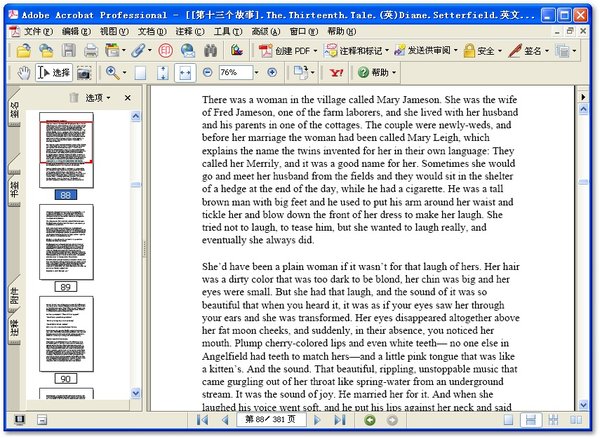
Task: Go to last page button
Action: (340, 420)
